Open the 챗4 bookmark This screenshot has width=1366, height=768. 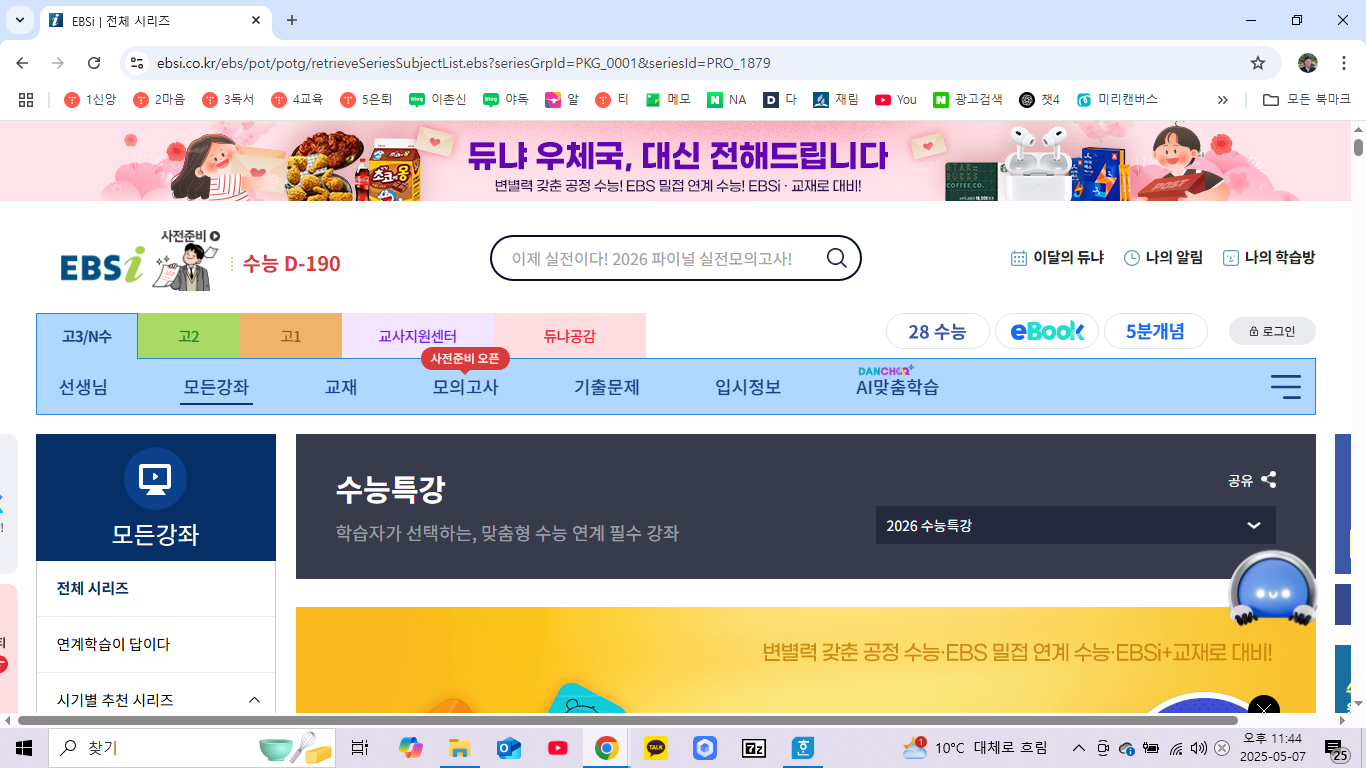pyautogui.click(x=1039, y=99)
